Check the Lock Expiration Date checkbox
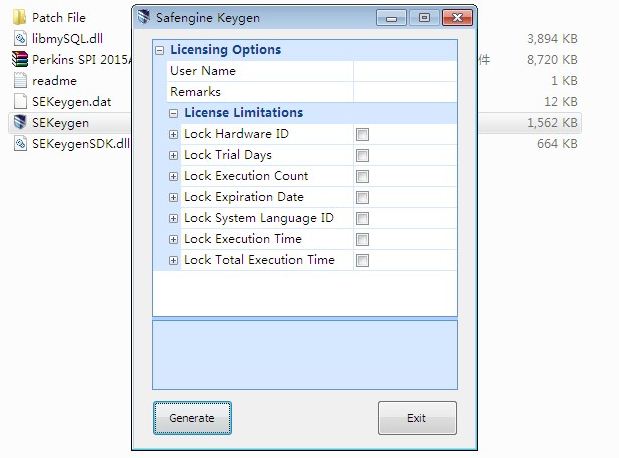Screen dimensions: 619x458 pos(362,198)
